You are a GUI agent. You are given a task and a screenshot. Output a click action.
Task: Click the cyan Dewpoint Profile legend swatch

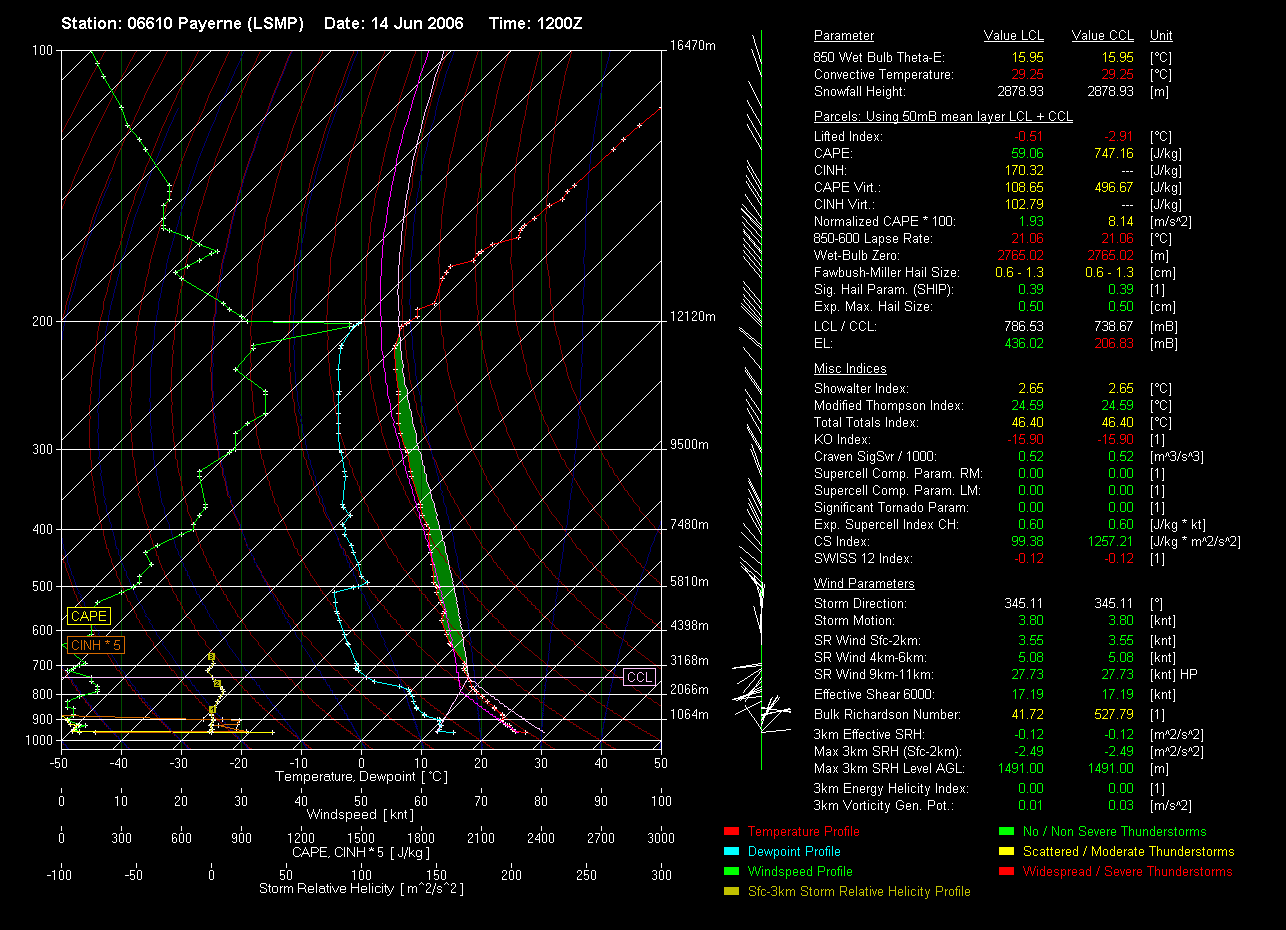point(730,852)
